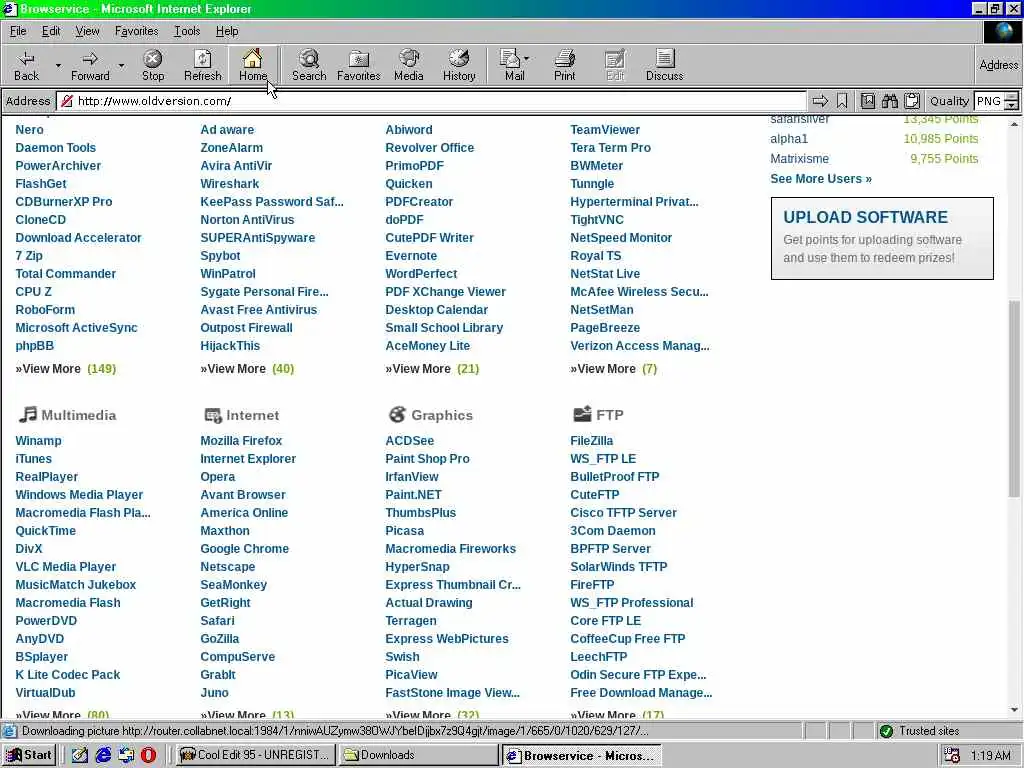
Task: Stop page loading with the Stop button
Action: [153, 65]
